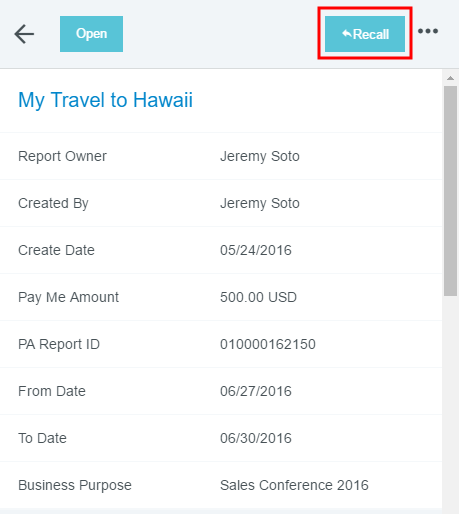Click the scrollbar up arrow
Screen dimensions: 459x514
[x=450, y=78]
